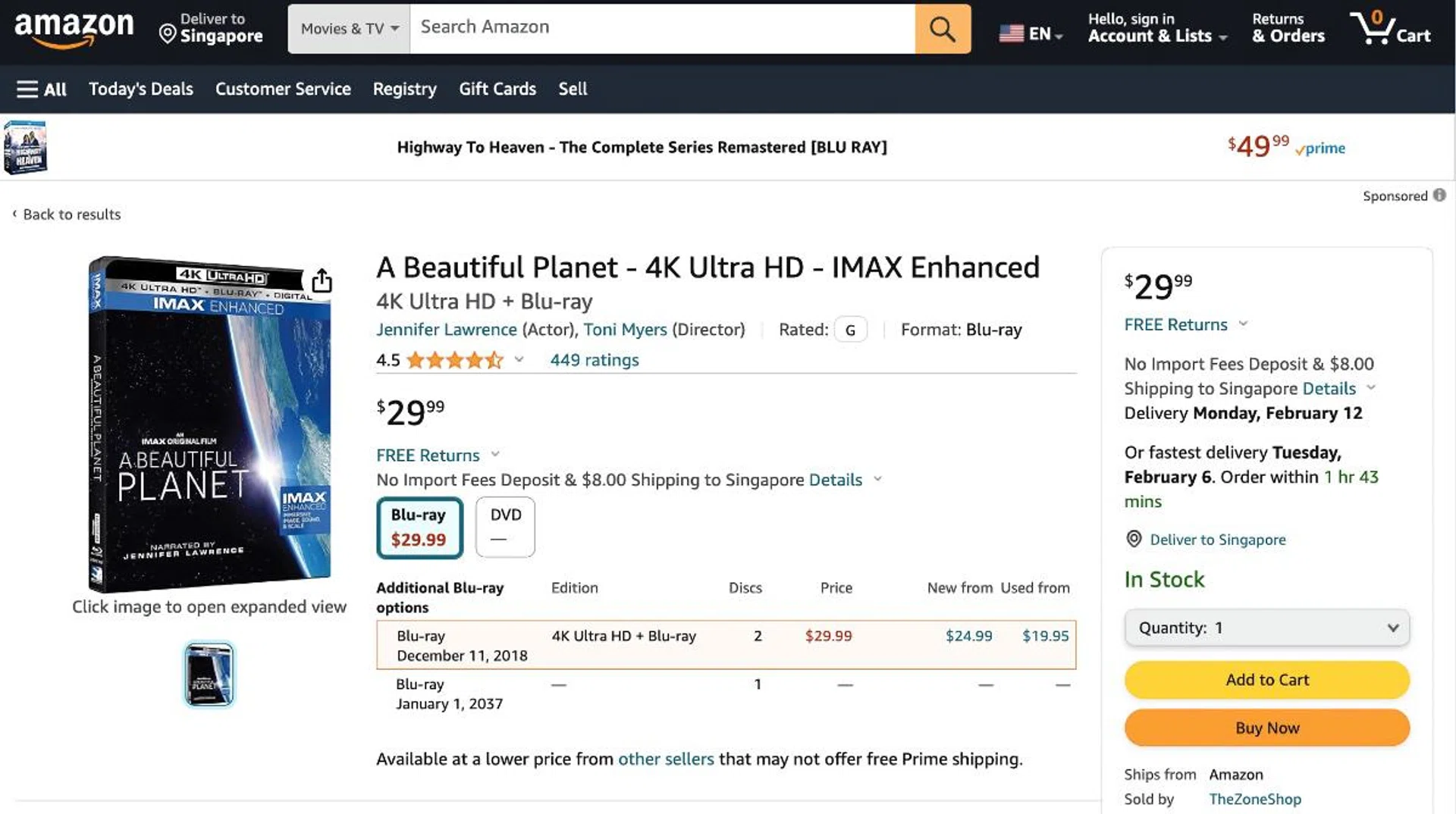1456x814 pixels.
Task: Click the Add to Cart button
Action: [1266, 680]
